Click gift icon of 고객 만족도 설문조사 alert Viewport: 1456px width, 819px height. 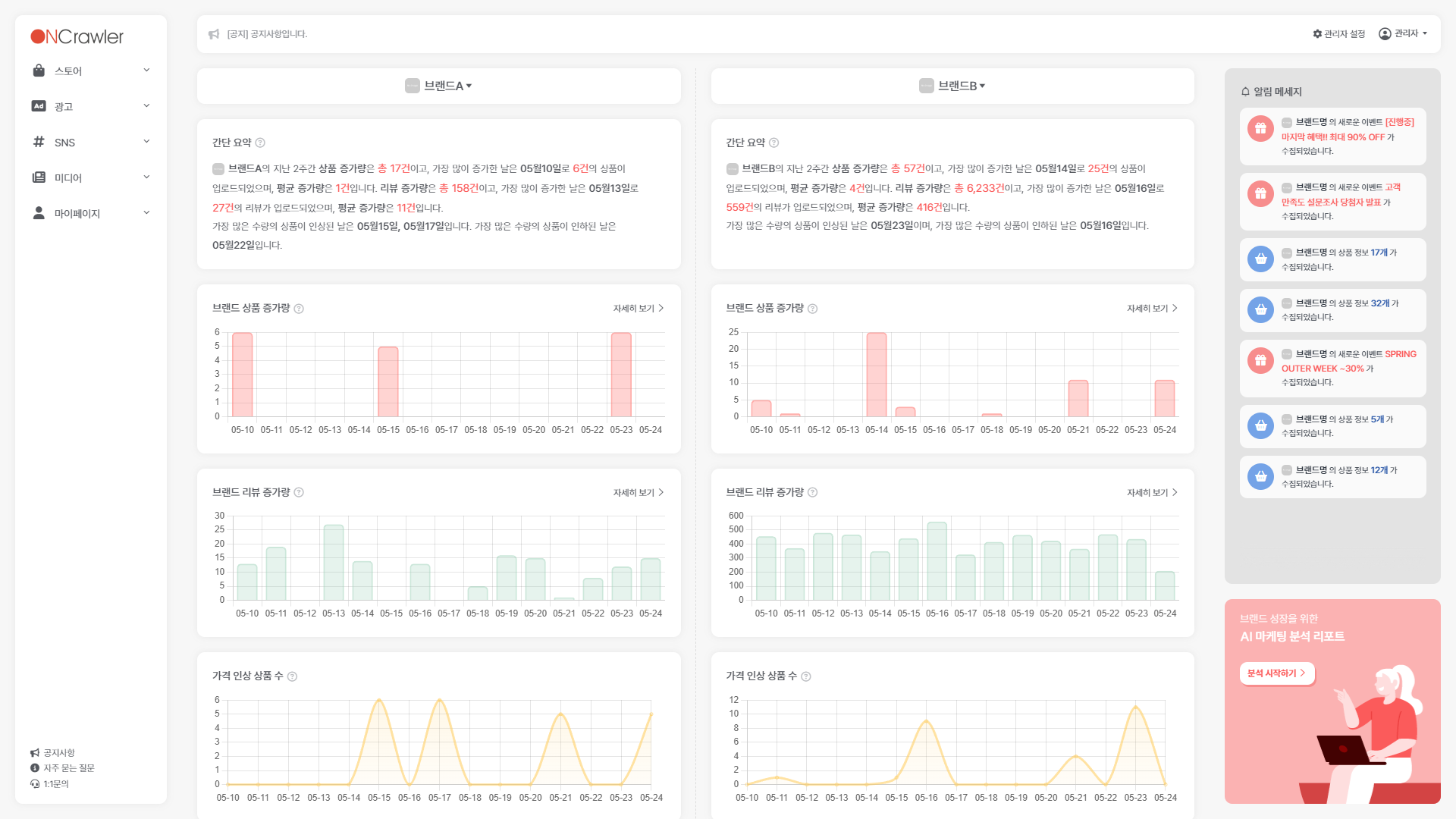point(1260,194)
